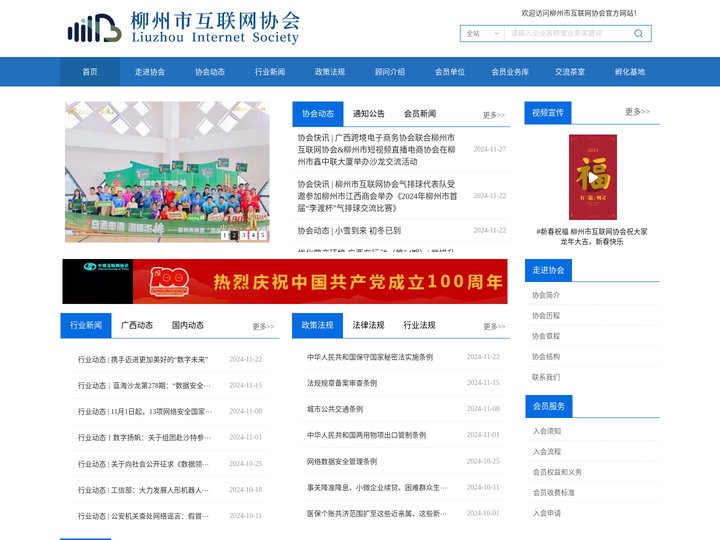This screenshot has height=540, width=720.
Task: Select carousel slide indicator 4
Action: click(x=253, y=235)
